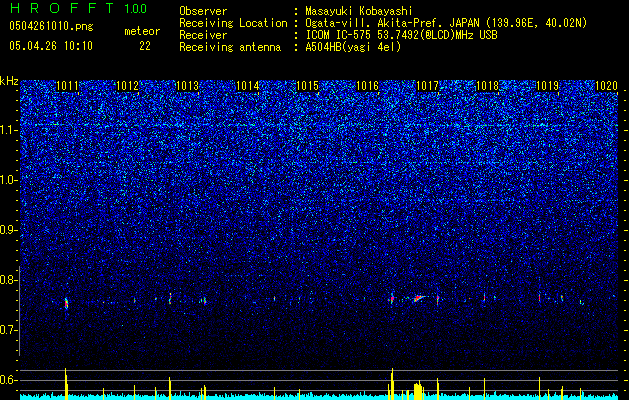629x400 pixels.
Task: Click the tall yellow intensity spike just before 1011
Action: (66, 384)
